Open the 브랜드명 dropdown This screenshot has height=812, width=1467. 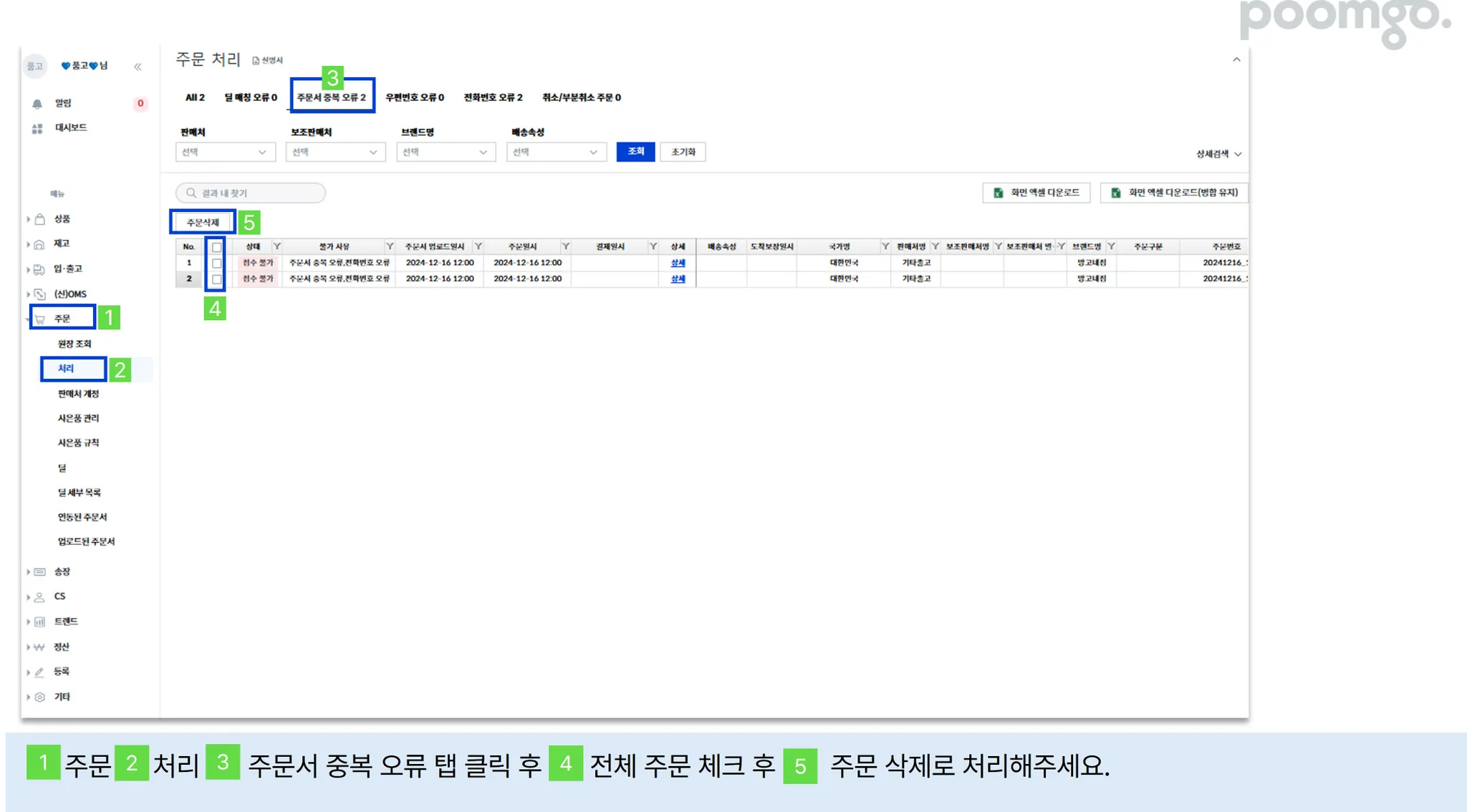point(446,152)
